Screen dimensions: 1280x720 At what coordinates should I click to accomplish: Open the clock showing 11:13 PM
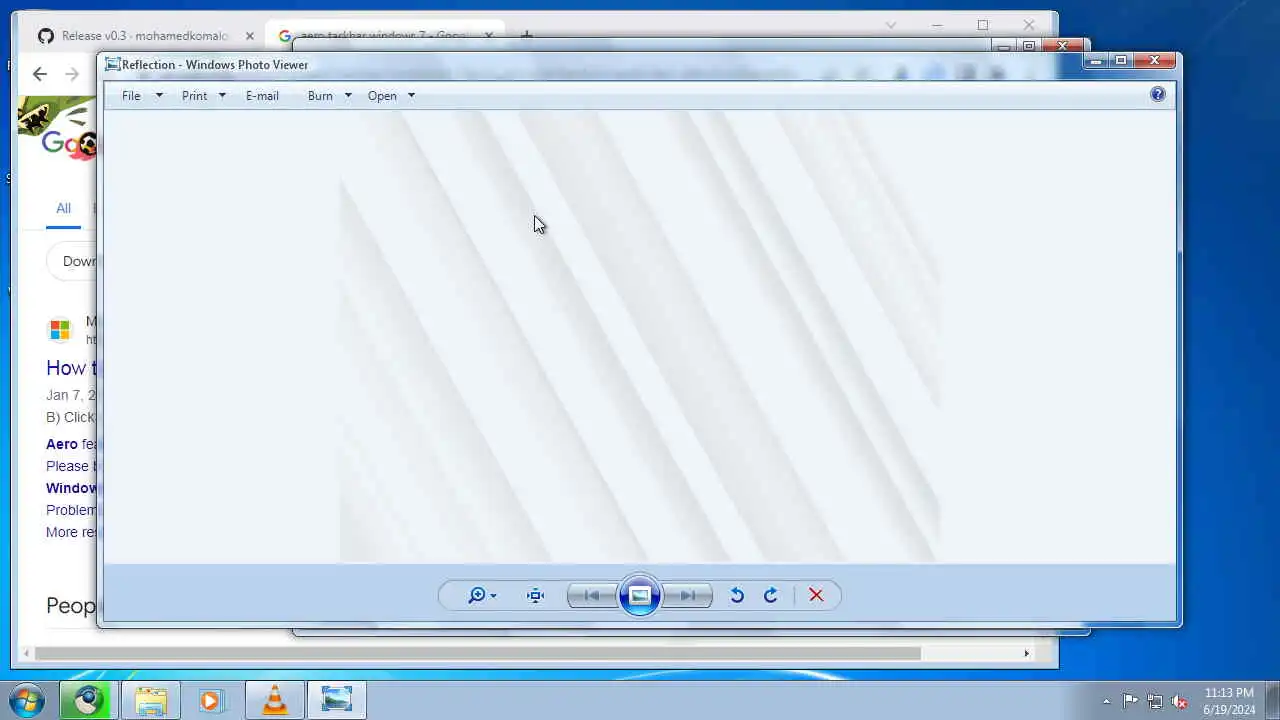1229,701
